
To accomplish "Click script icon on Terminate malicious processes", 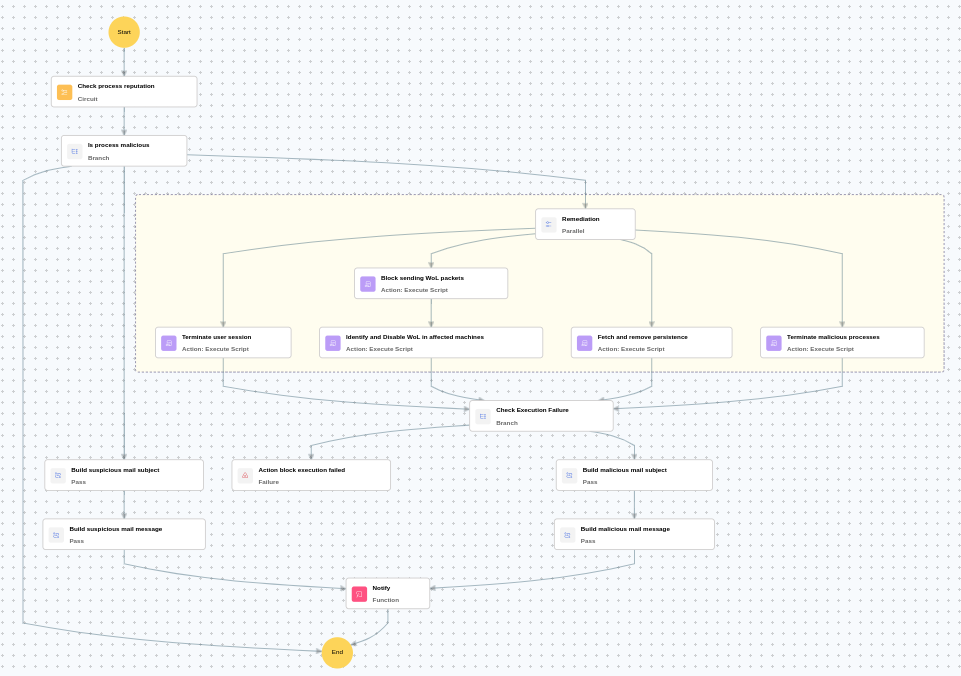I will pos(774,343).
